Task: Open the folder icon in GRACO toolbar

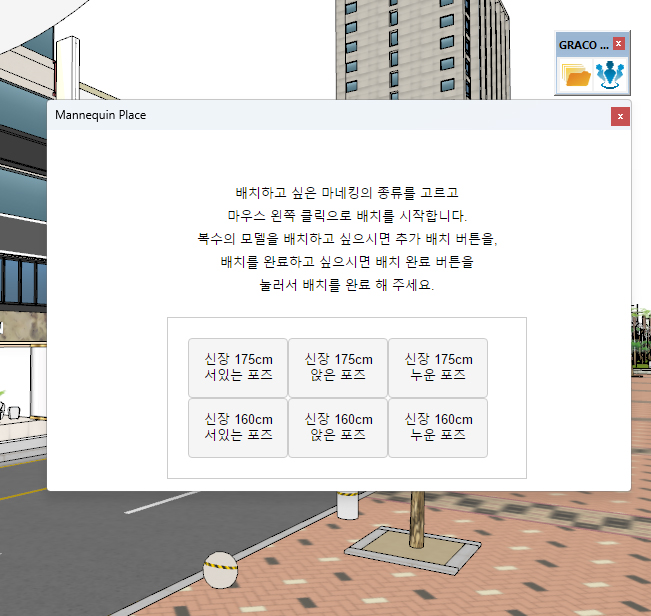Action: pyautogui.click(x=575, y=75)
